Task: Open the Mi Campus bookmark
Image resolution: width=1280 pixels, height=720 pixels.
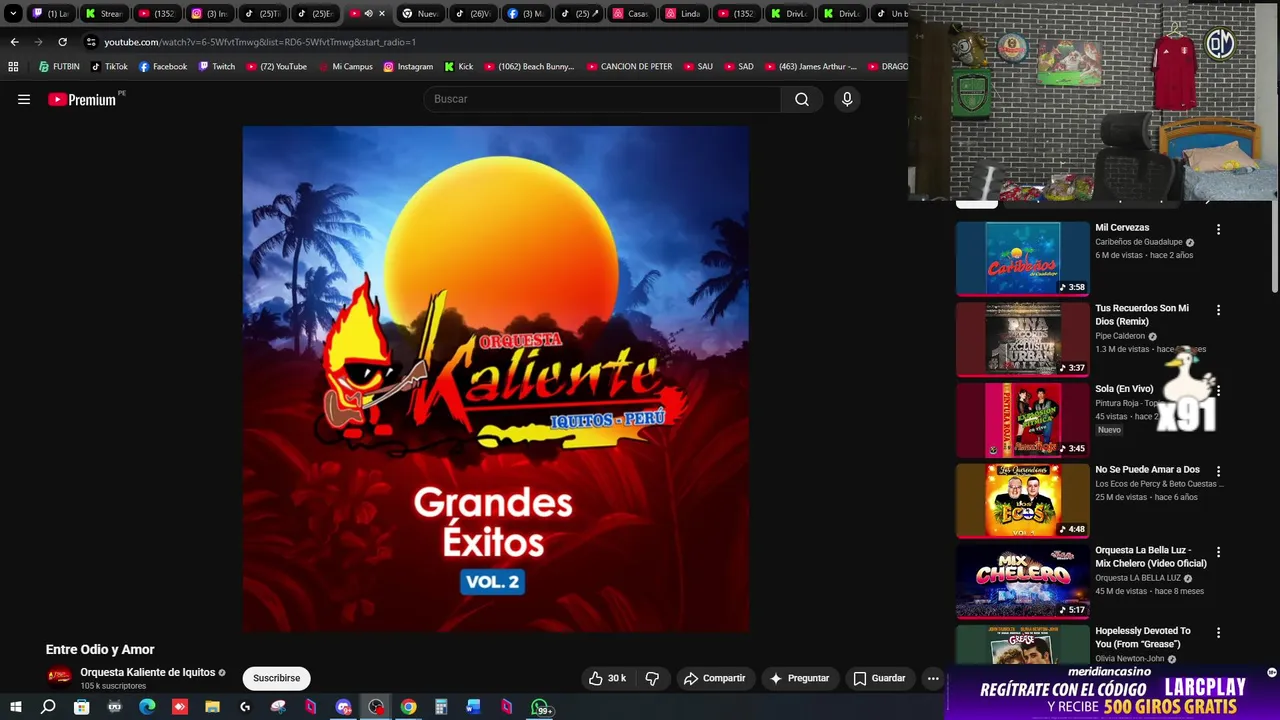Action: (345, 67)
